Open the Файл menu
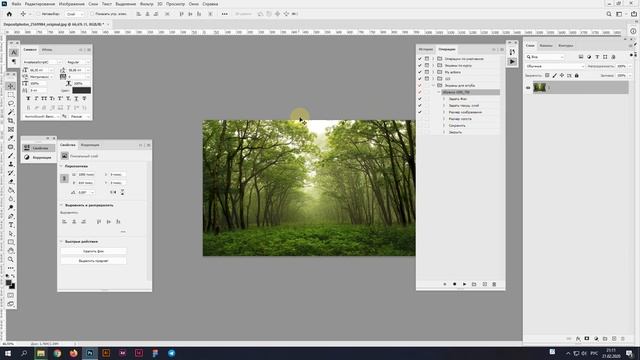 pyautogui.click(x=16, y=4)
